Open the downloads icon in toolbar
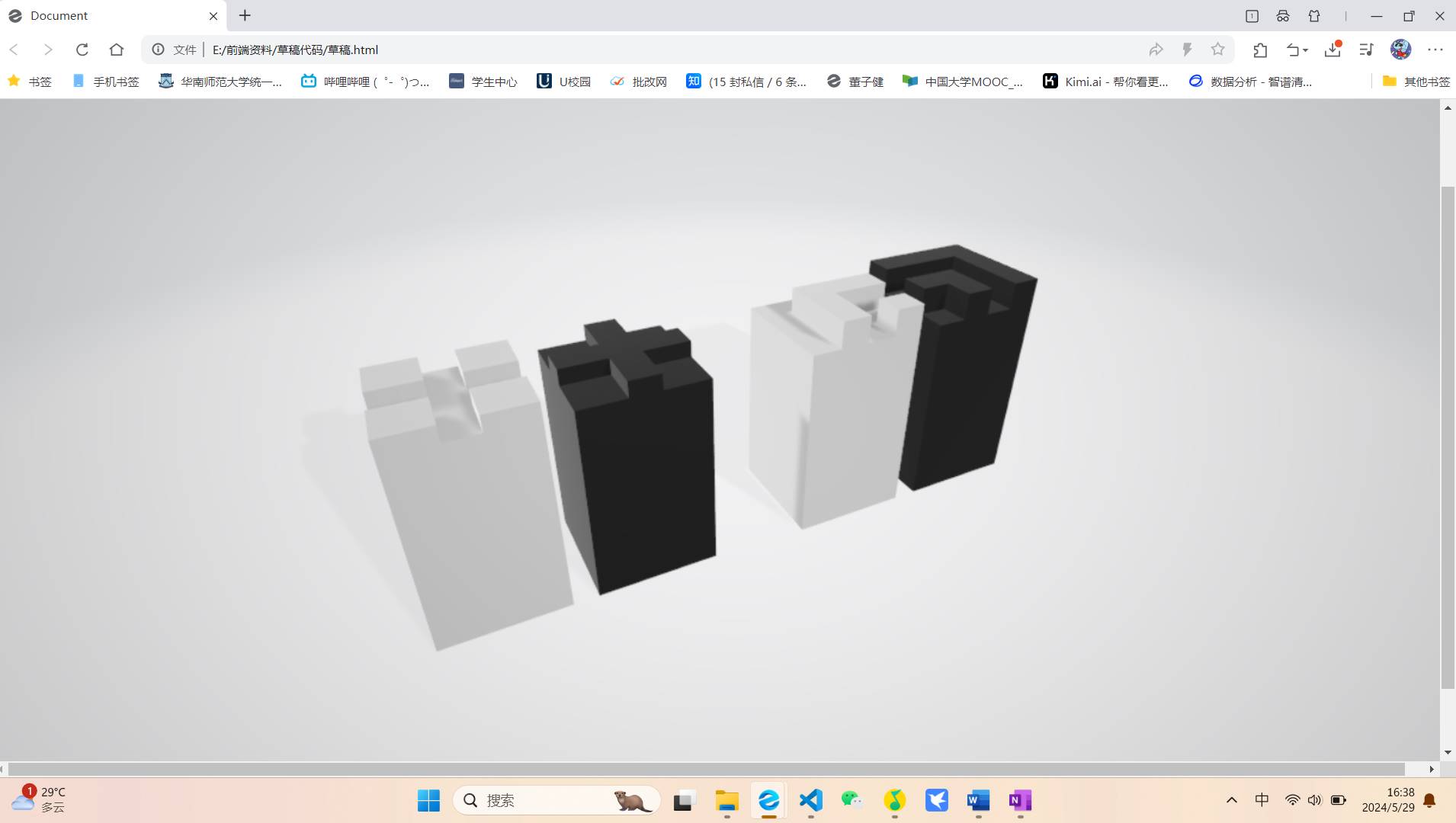The image size is (1456, 823). 1333,50
